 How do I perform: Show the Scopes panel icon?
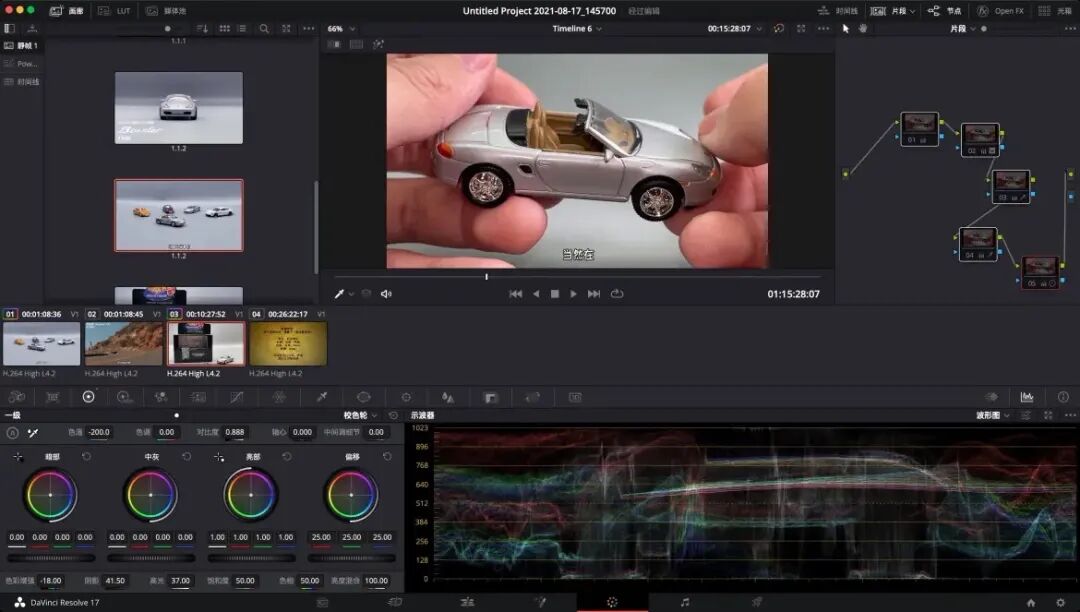pyautogui.click(x=1027, y=397)
